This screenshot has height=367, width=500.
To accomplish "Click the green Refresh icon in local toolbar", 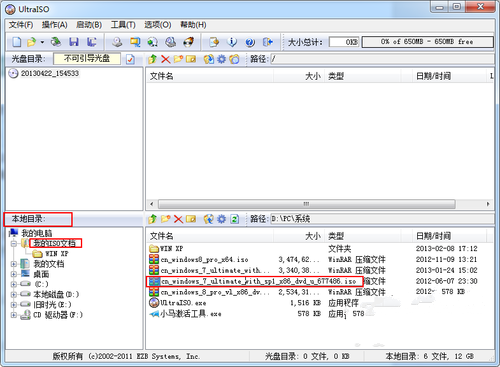I will tap(235, 219).
